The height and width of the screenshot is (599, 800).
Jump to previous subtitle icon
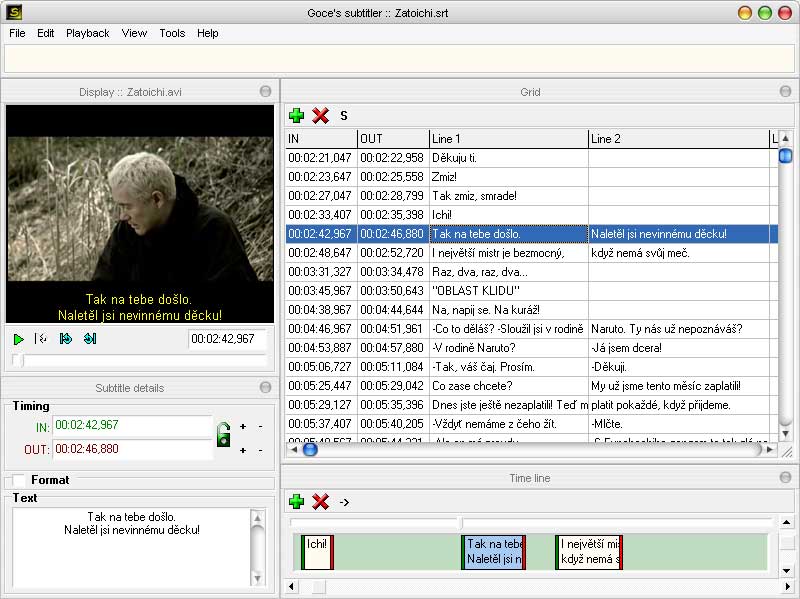[x=65, y=339]
